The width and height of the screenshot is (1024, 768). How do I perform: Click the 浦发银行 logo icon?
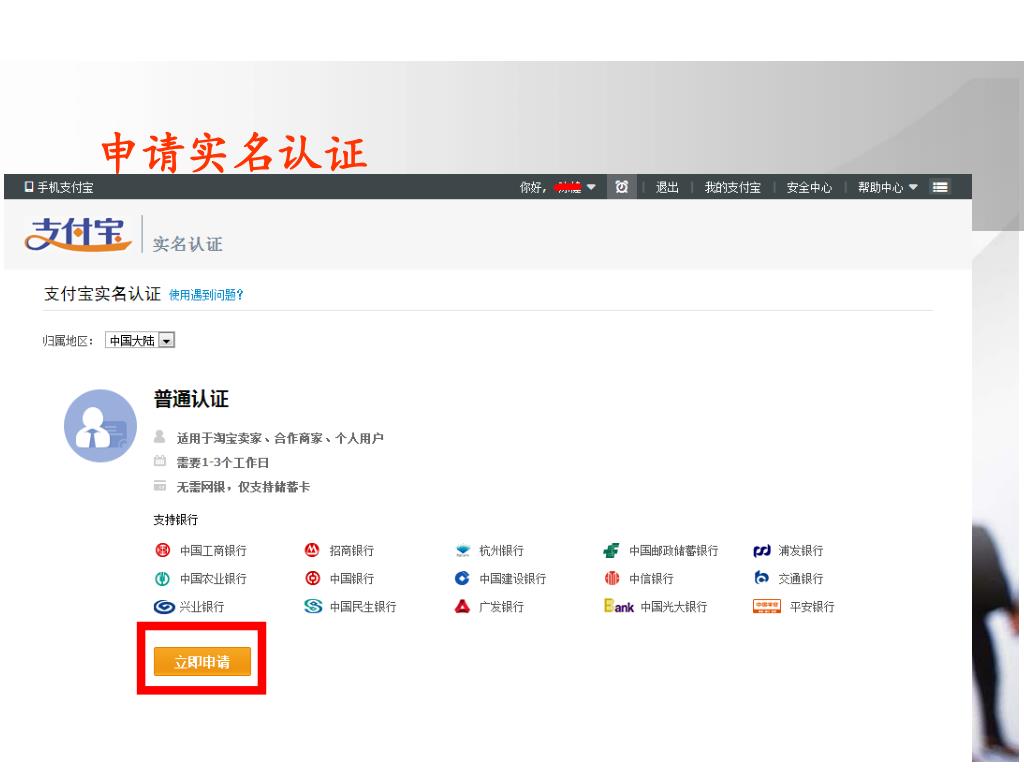point(761,551)
